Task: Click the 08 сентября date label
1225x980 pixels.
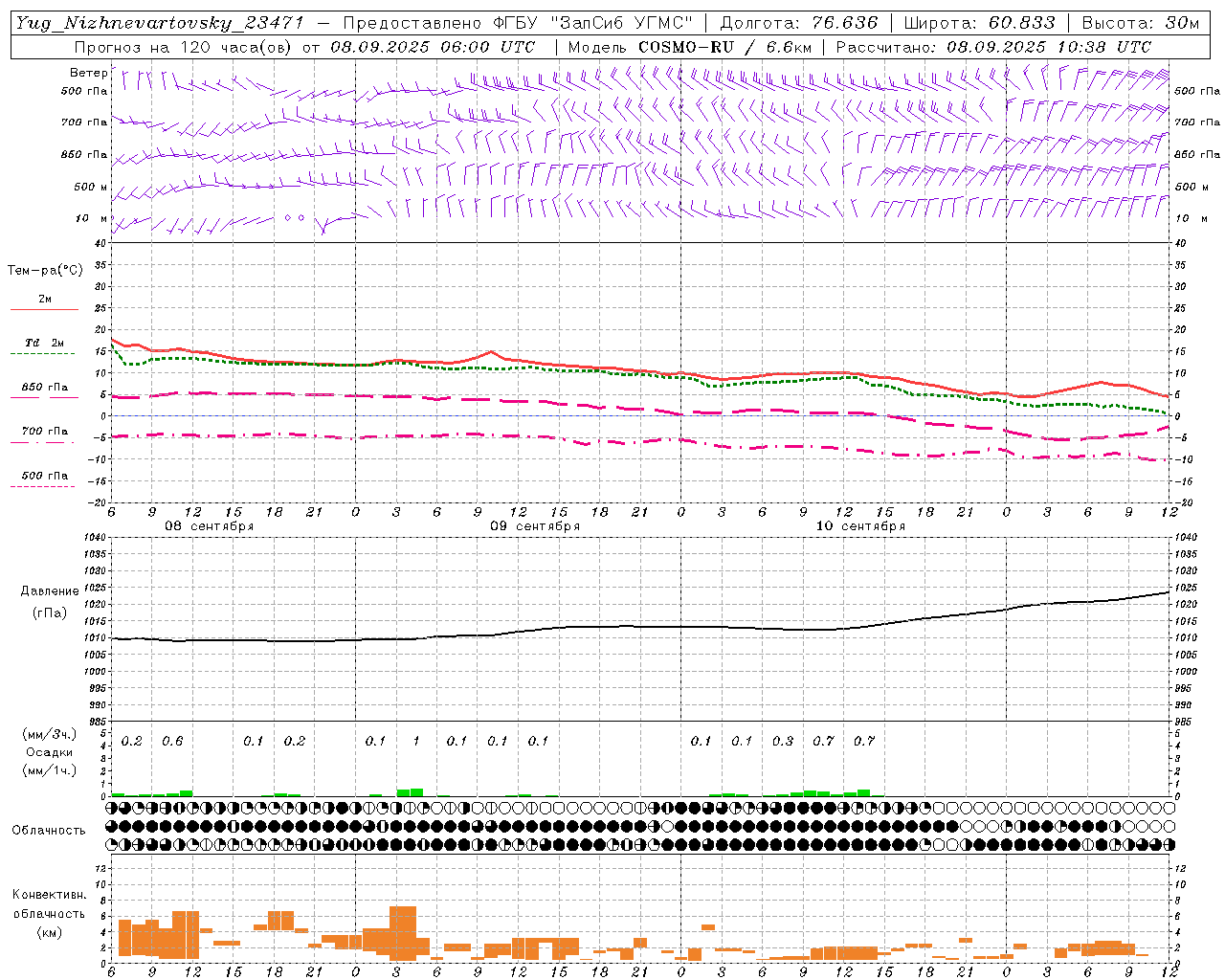Action: pos(210,526)
